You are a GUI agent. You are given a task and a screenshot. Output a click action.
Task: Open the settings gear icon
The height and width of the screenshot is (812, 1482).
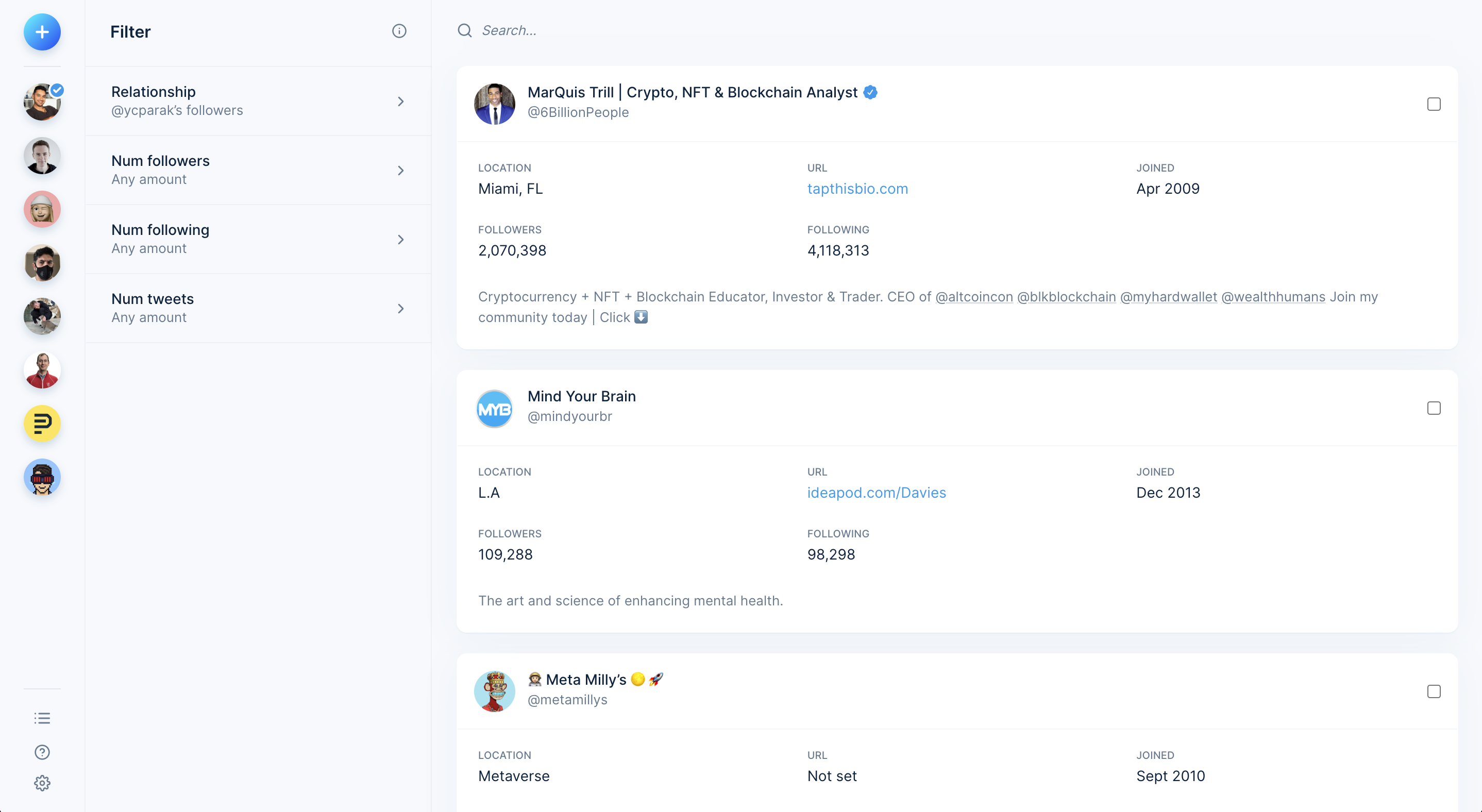(42, 783)
